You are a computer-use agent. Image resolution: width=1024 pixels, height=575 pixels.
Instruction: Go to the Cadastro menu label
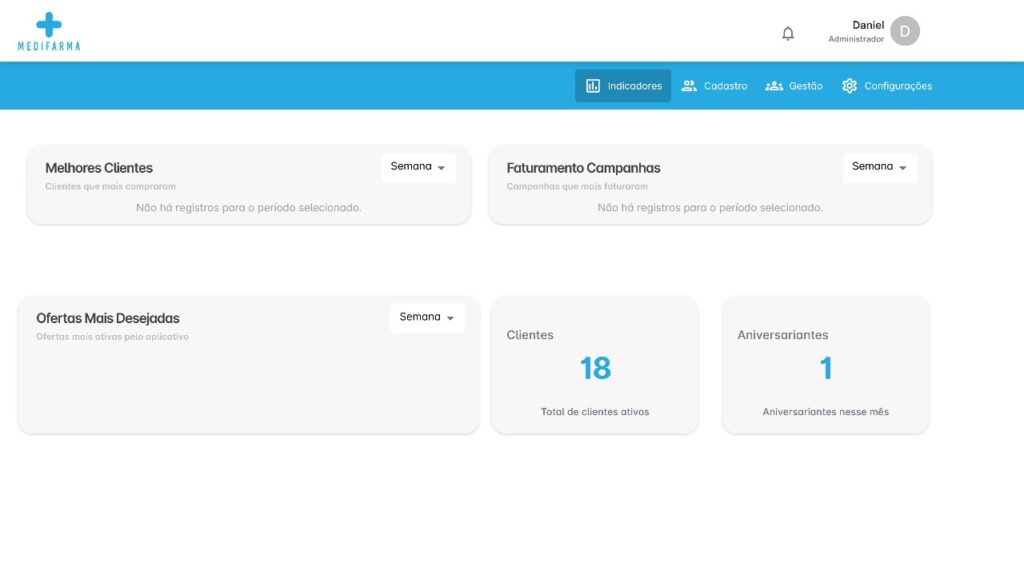click(x=725, y=86)
